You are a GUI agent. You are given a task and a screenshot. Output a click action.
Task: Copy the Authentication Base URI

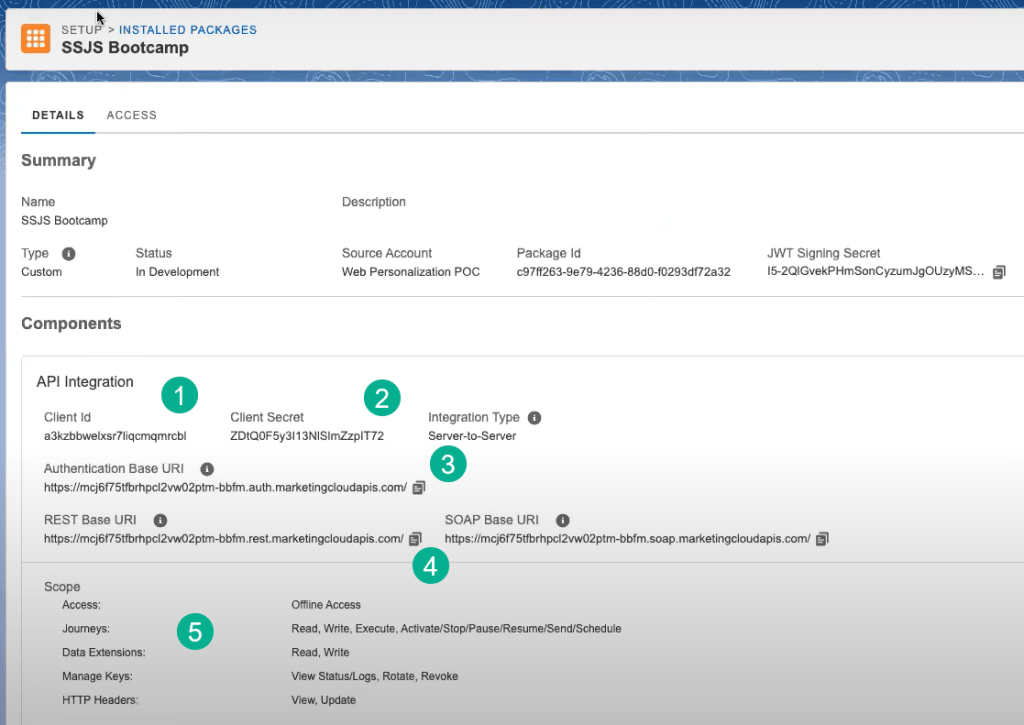point(419,488)
